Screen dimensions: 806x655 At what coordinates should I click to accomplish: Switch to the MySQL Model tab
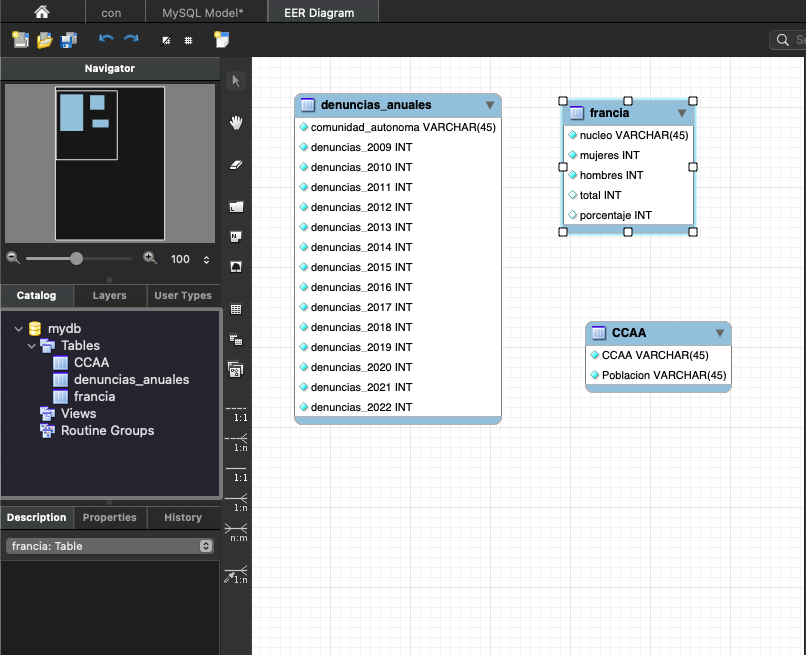(x=202, y=12)
